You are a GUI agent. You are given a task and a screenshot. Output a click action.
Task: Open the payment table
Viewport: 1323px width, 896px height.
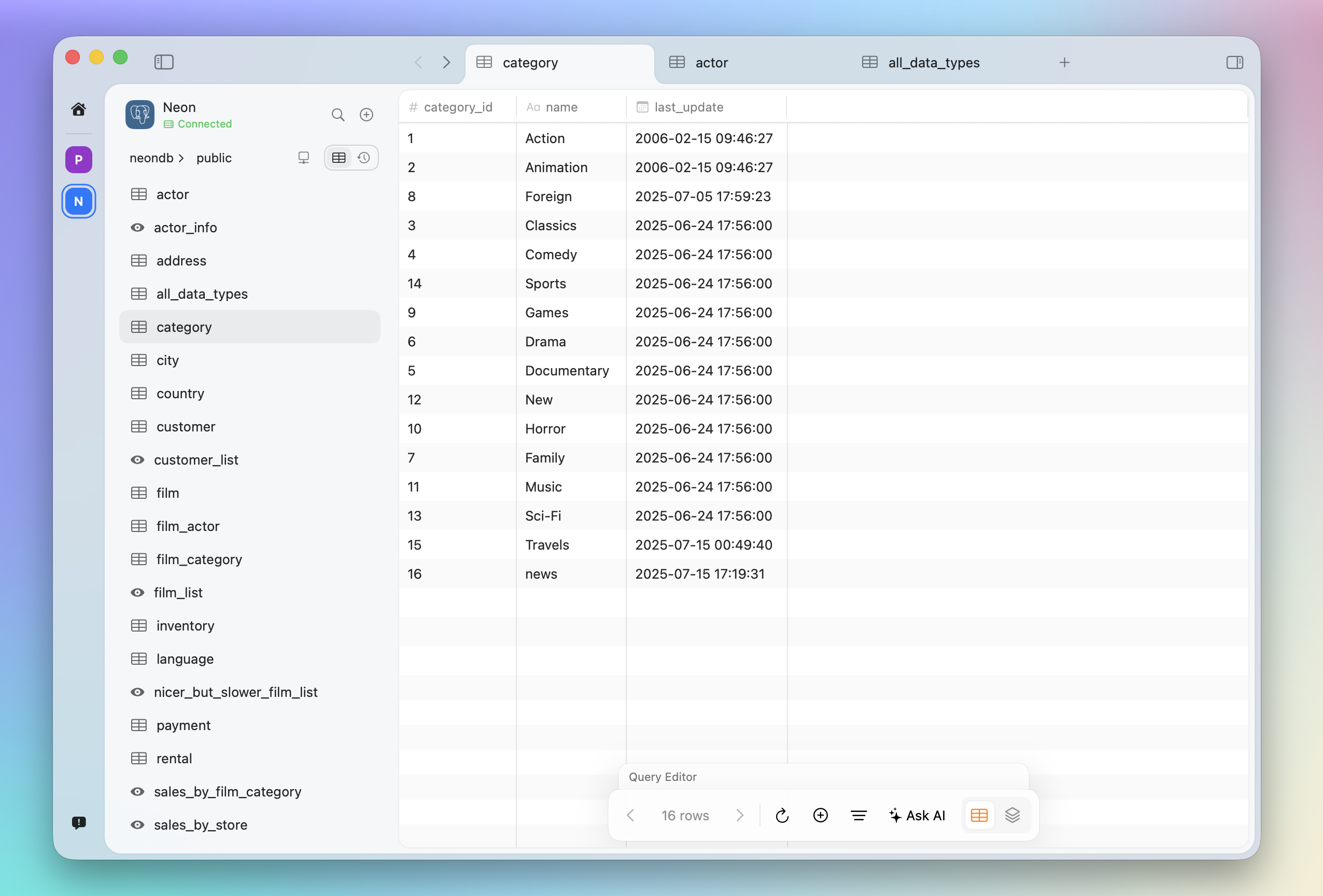click(249, 725)
